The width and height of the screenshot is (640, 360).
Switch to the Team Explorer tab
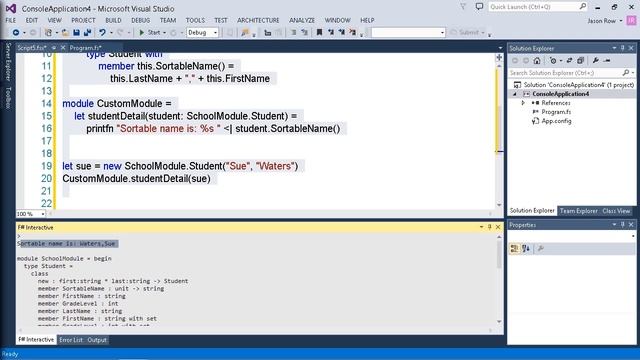click(578, 211)
